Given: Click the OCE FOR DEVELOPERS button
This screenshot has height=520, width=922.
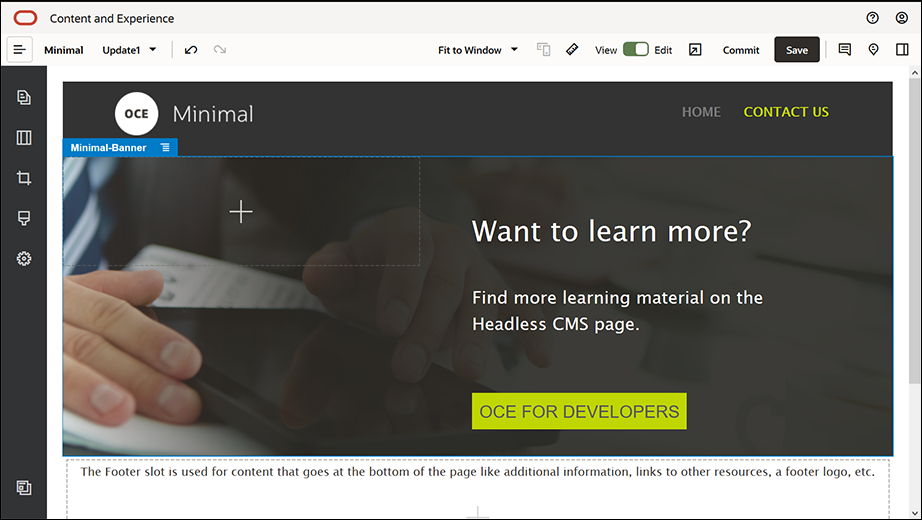Looking at the screenshot, I should (579, 411).
